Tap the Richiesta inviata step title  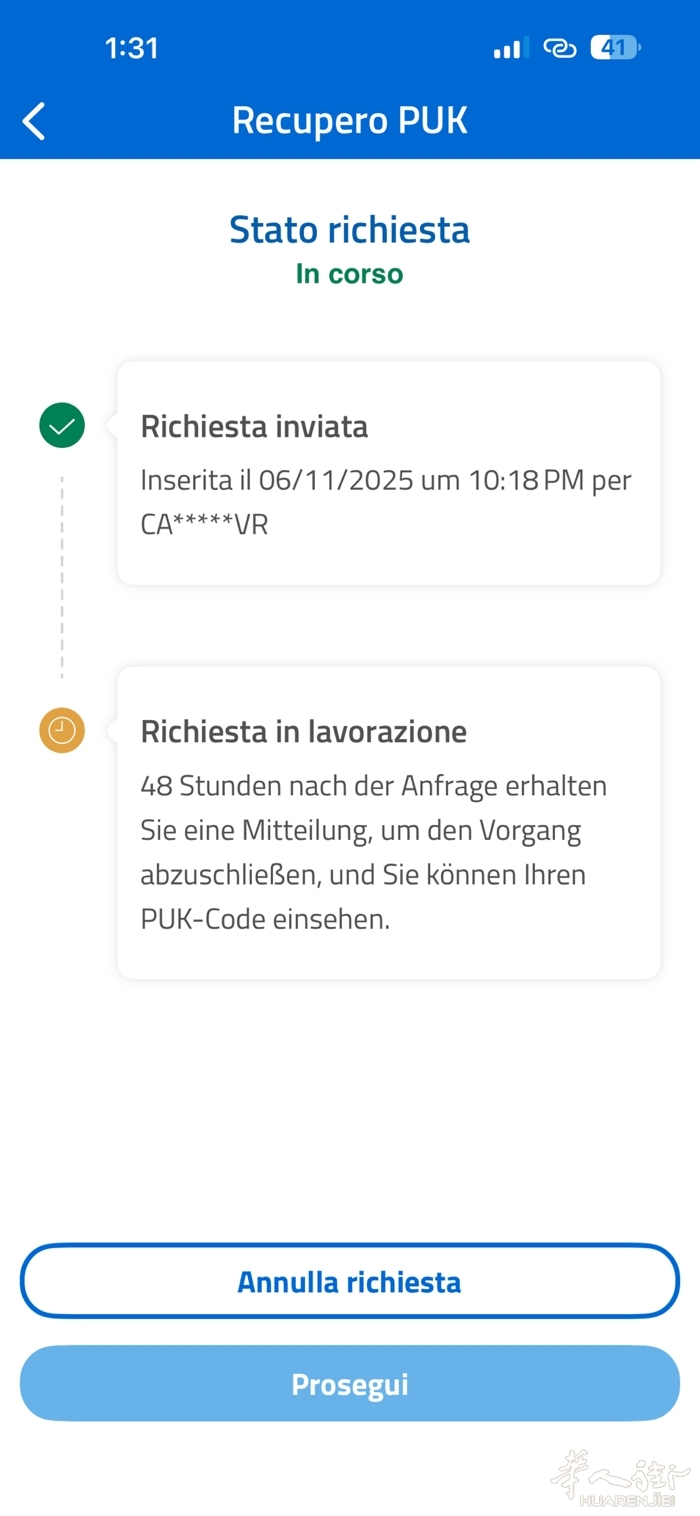254,427
